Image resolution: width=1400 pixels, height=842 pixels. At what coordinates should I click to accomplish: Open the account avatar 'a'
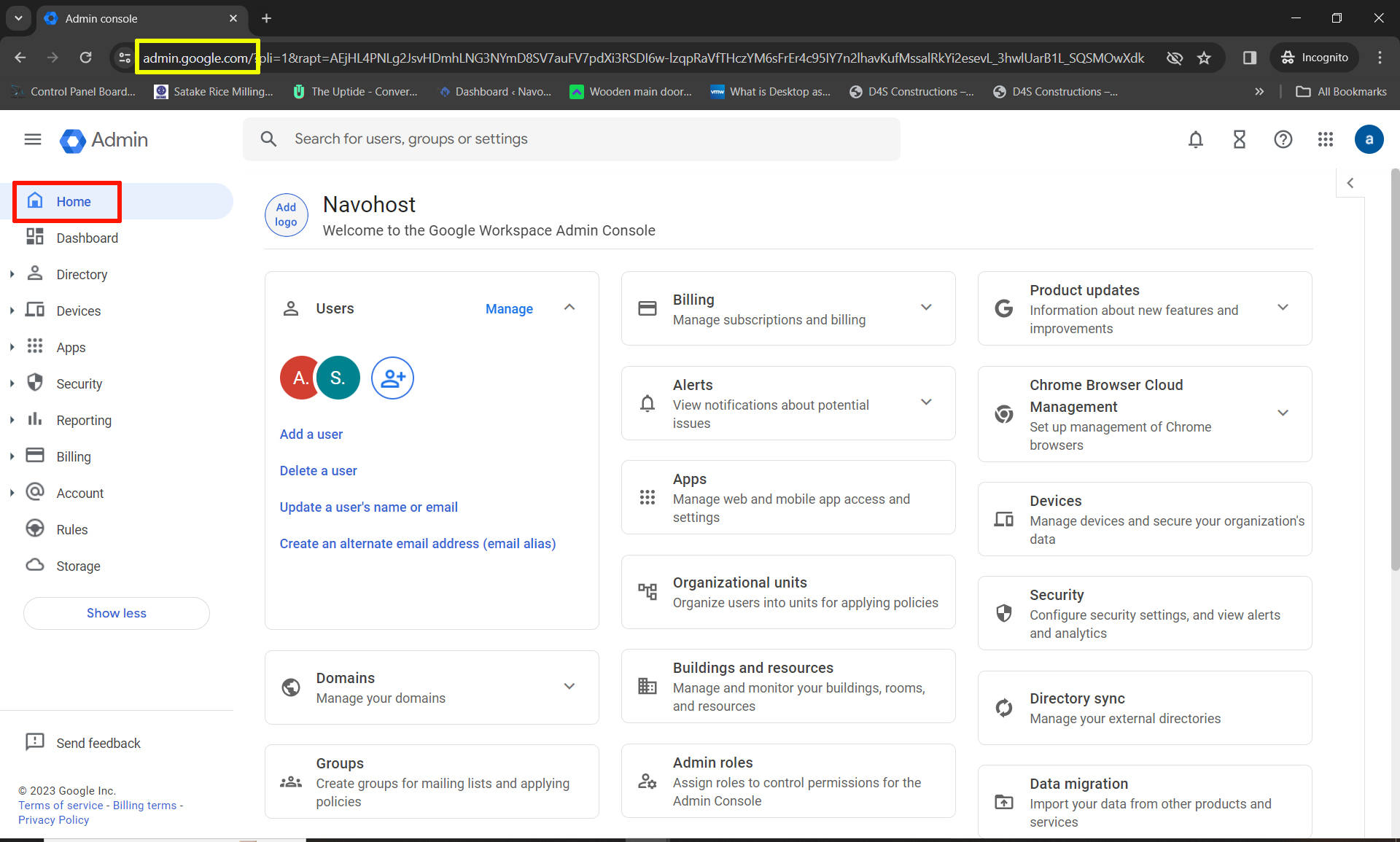1369,139
